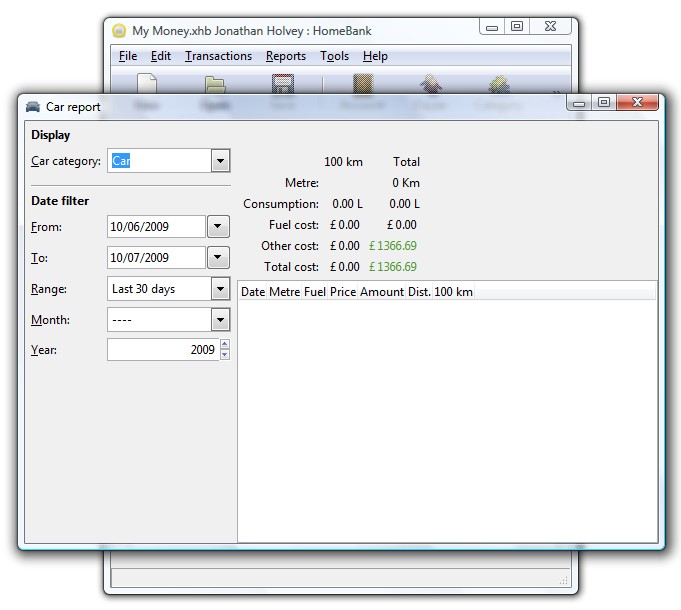
Task: Increase the Year using the up arrow
Action: (x=224, y=345)
